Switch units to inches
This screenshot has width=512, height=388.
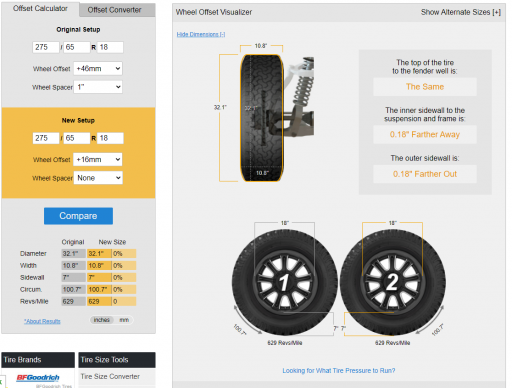click(101, 320)
